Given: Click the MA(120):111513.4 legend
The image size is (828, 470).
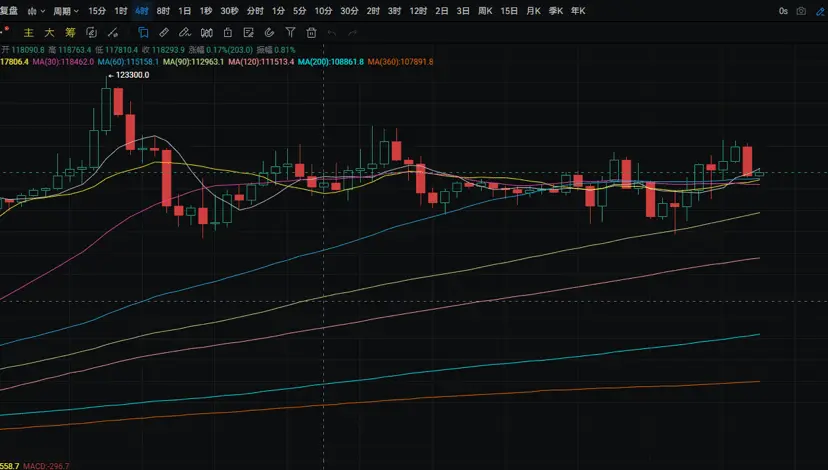Looking at the screenshot, I should tap(261, 62).
